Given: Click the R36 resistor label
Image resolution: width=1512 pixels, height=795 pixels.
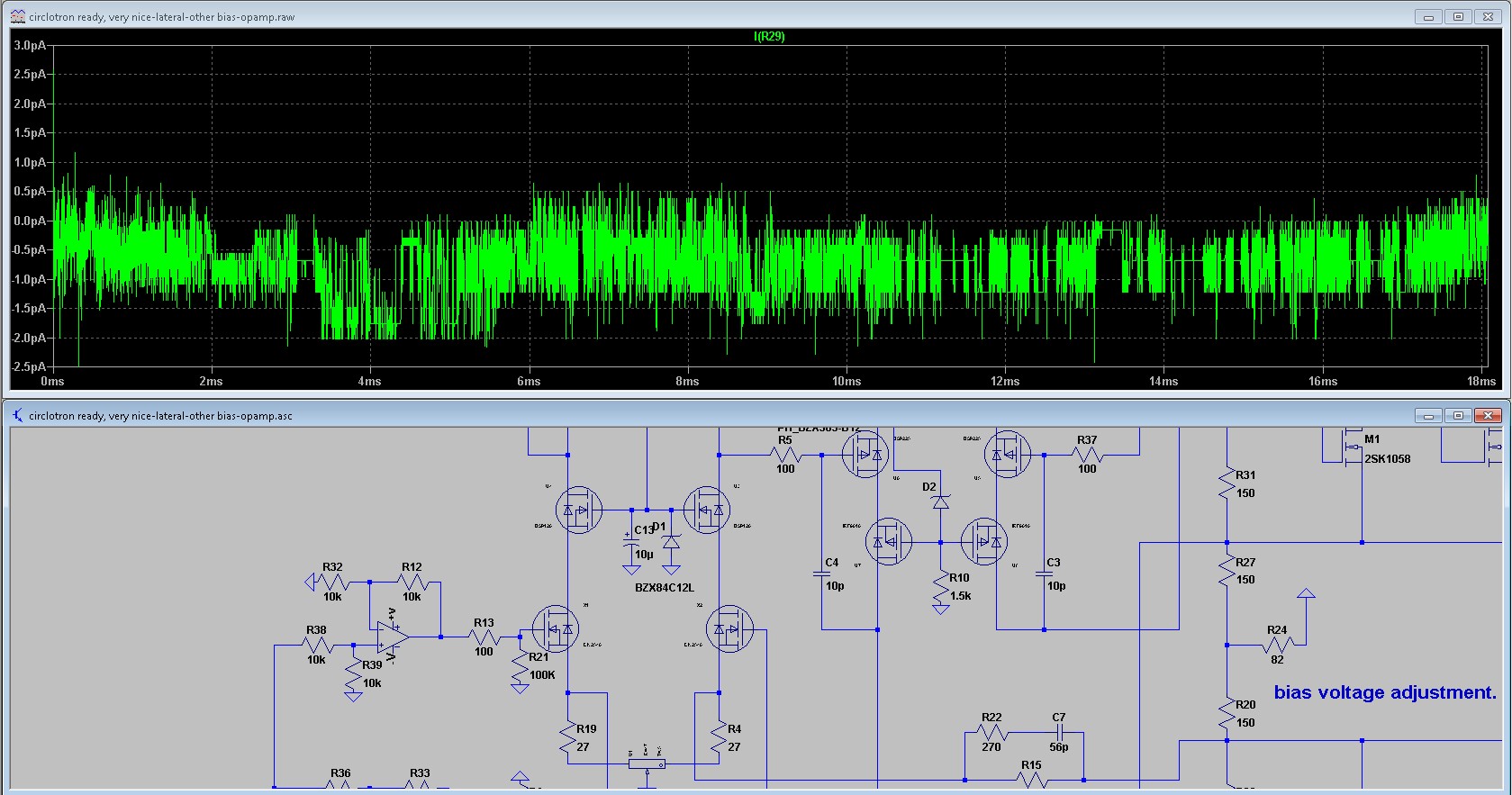Looking at the screenshot, I should coord(340,773).
